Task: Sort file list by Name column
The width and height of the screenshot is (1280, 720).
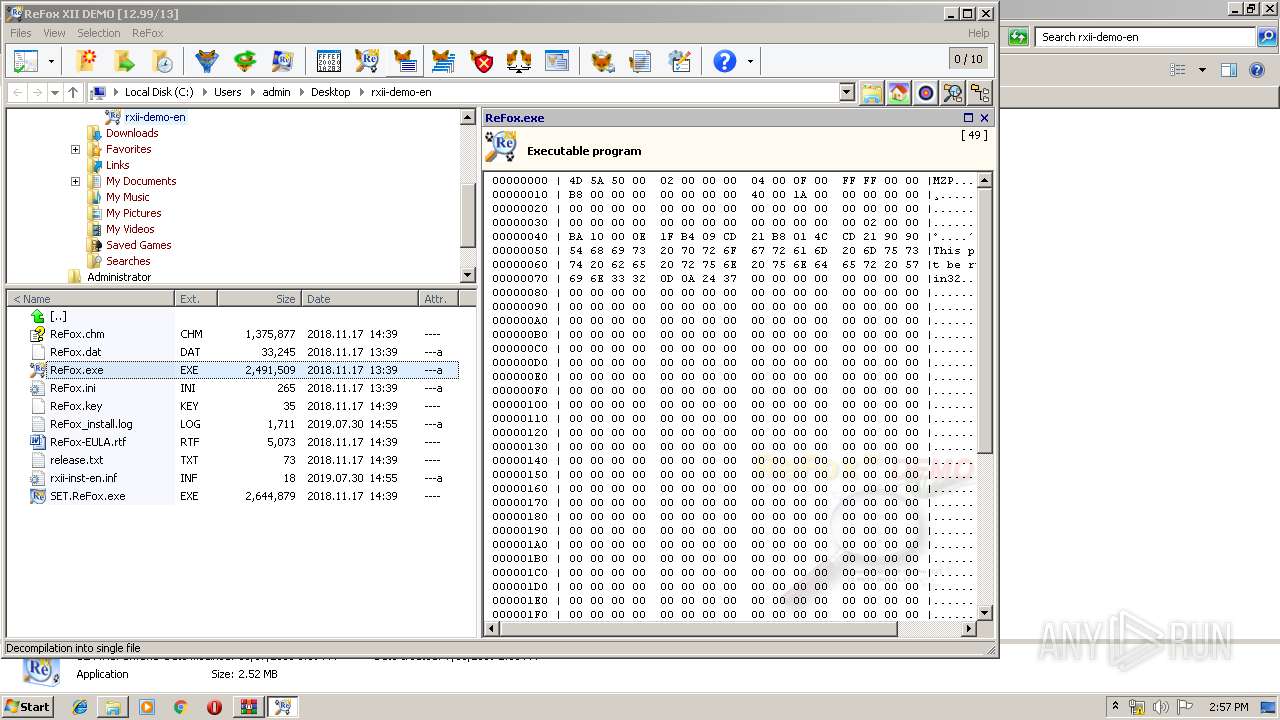Action: point(90,298)
